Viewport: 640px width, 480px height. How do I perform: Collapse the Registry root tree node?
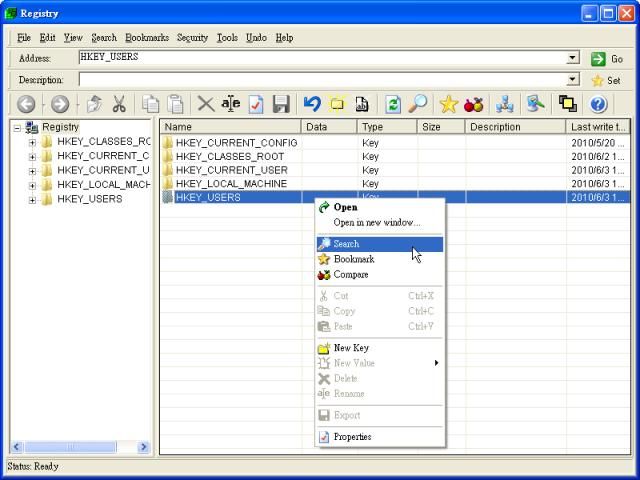click(x=17, y=128)
